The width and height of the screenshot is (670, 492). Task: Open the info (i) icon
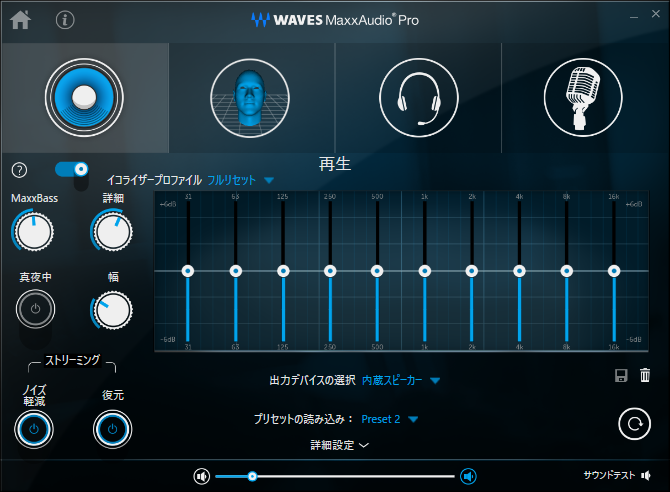65,20
